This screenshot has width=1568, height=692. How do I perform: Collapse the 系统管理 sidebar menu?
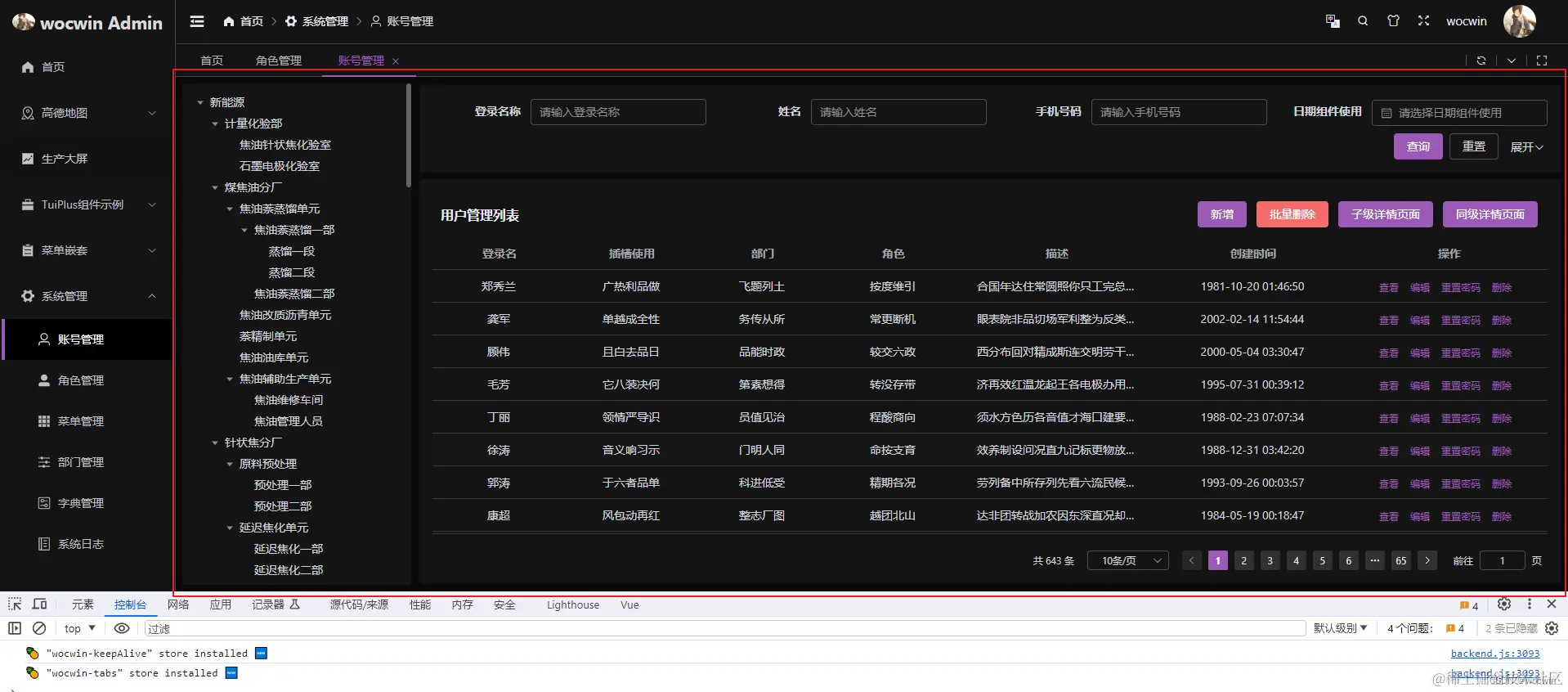coord(87,296)
